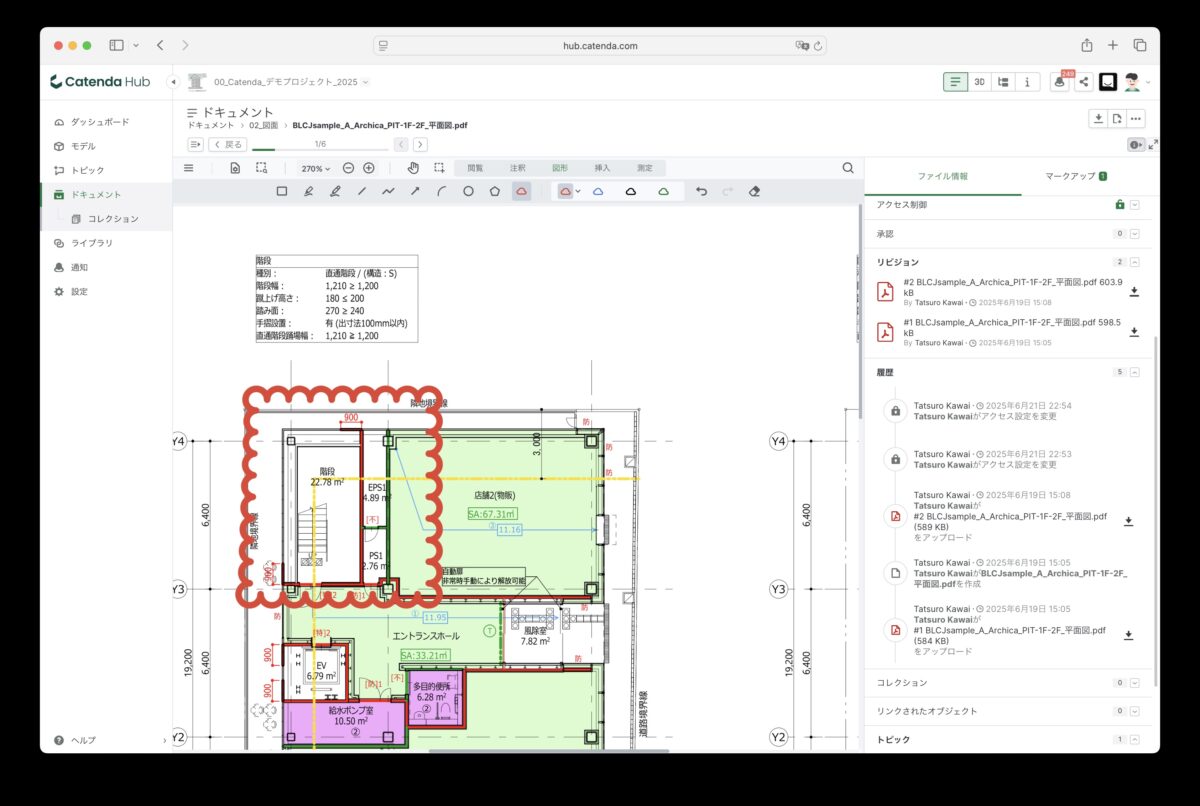Viewport: 1200px width, 806px height.
Task: Pick the green cloud color preset
Action: (x=663, y=191)
